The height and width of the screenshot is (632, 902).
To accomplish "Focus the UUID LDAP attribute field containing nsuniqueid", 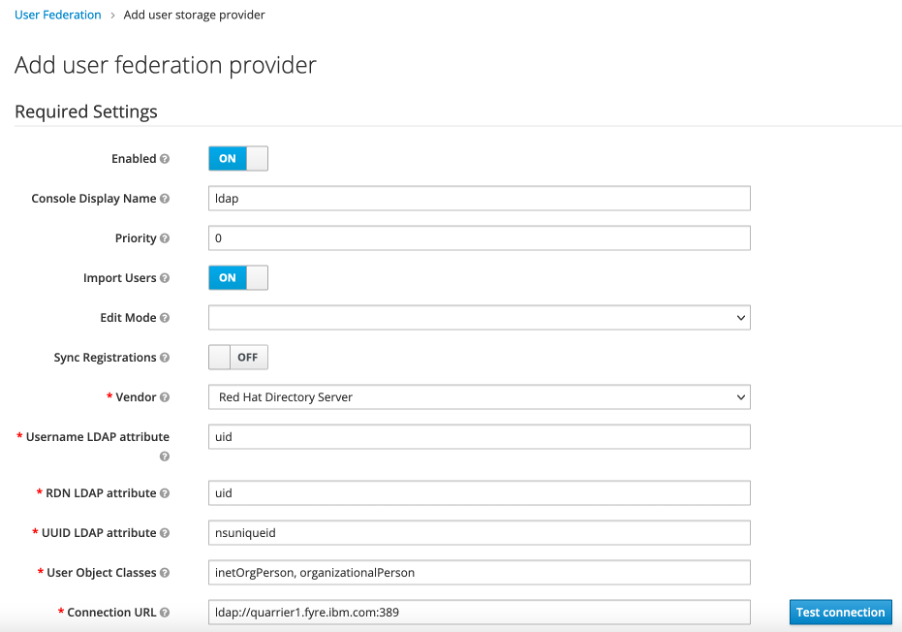I will pyautogui.click(x=479, y=533).
